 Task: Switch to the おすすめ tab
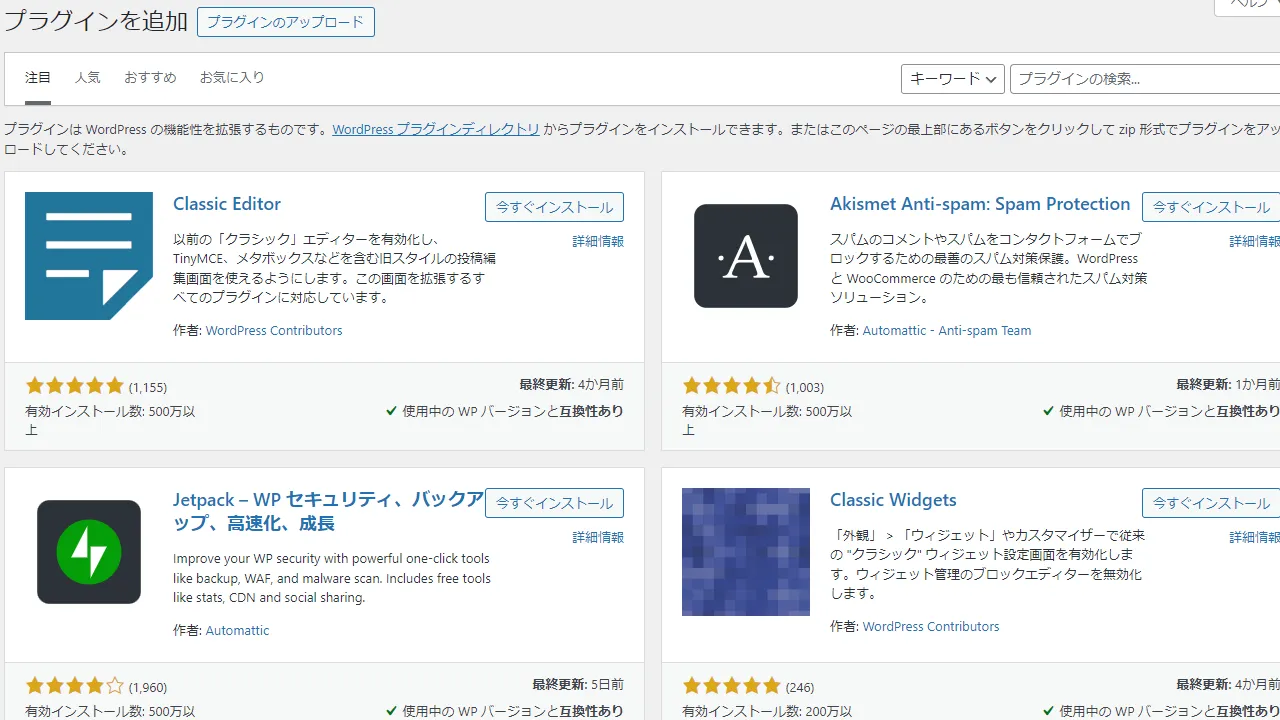(x=150, y=78)
